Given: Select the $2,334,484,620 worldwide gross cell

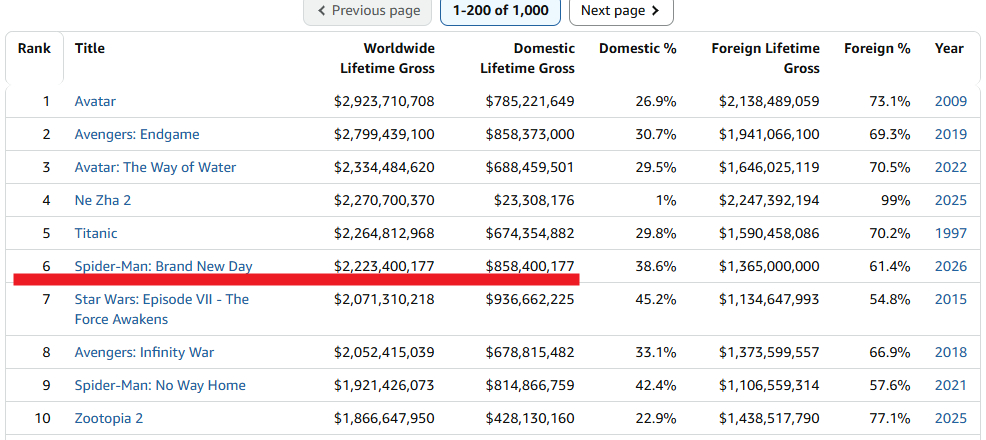Looking at the screenshot, I should click(x=384, y=167).
